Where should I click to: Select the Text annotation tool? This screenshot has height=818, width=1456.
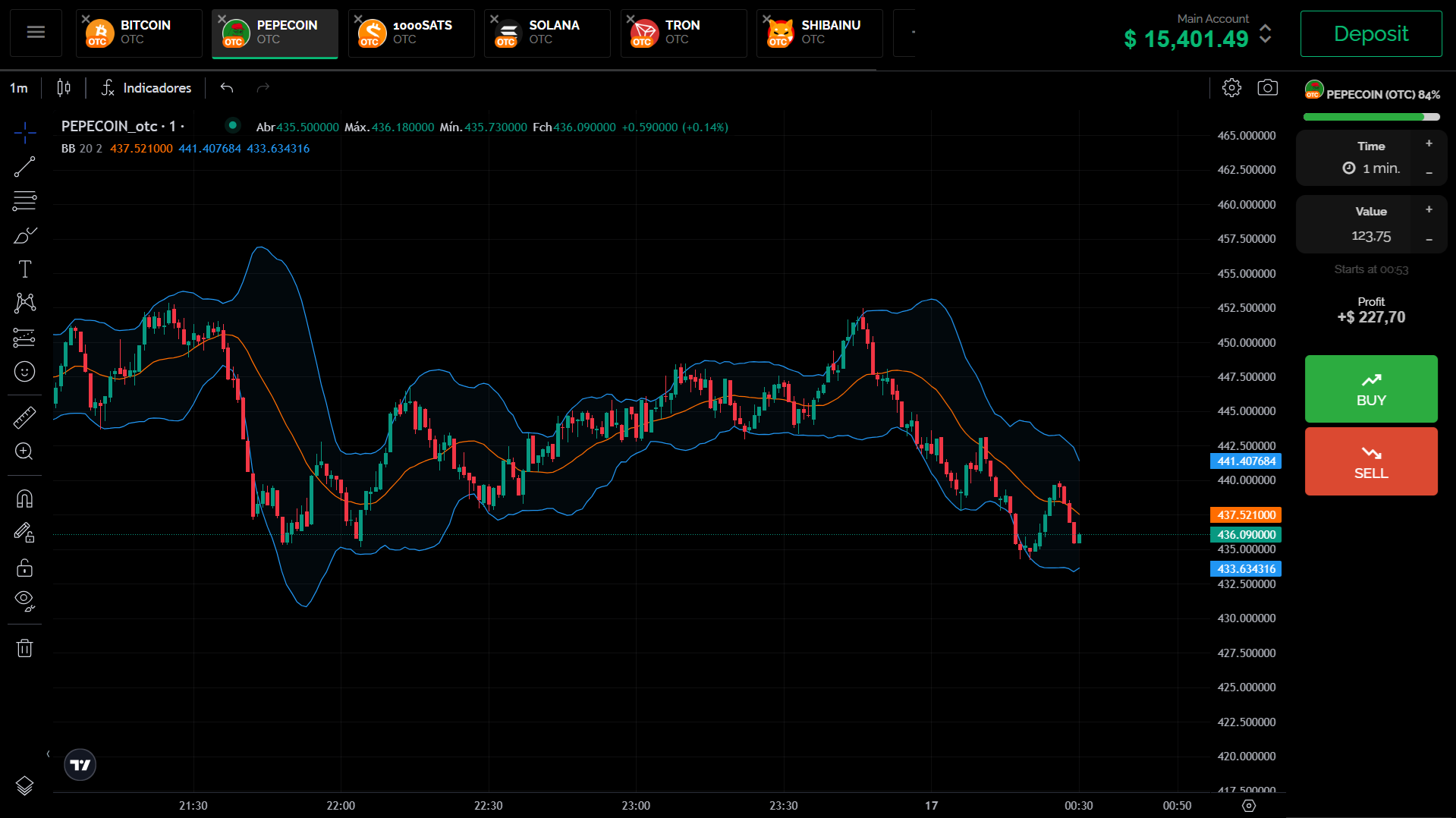(x=24, y=269)
